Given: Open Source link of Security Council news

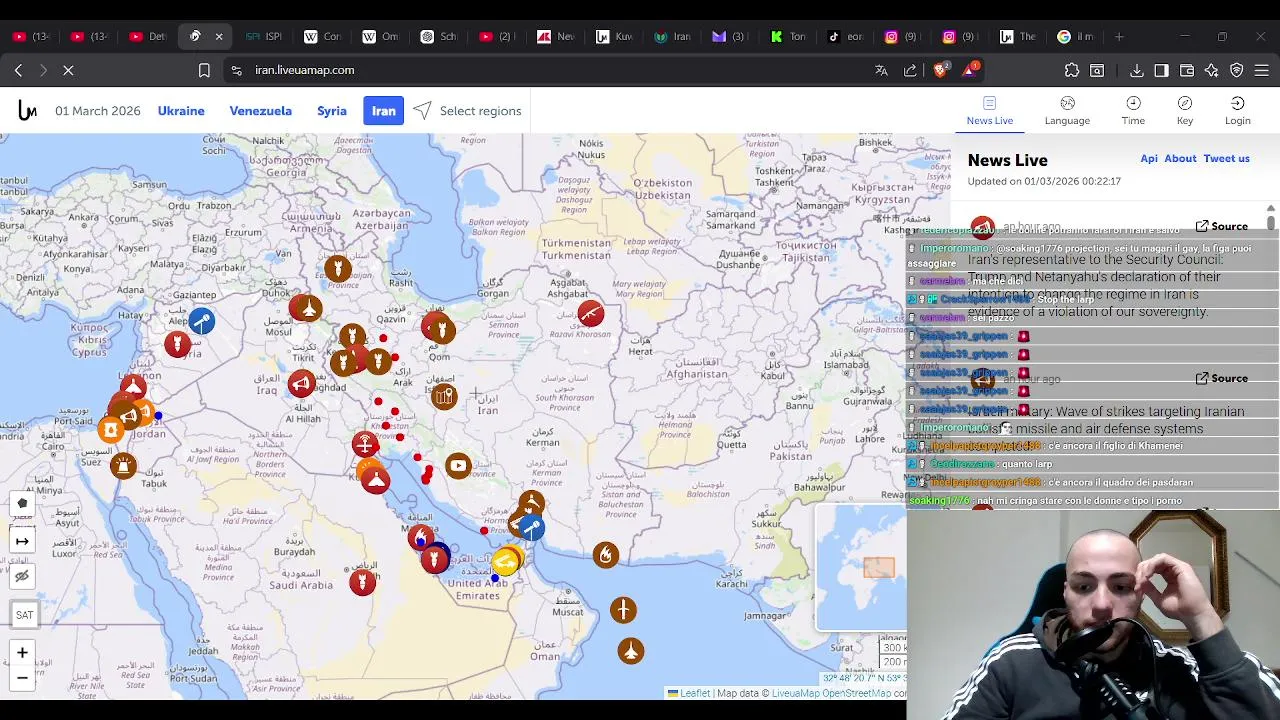Looking at the screenshot, I should pos(1222,227).
